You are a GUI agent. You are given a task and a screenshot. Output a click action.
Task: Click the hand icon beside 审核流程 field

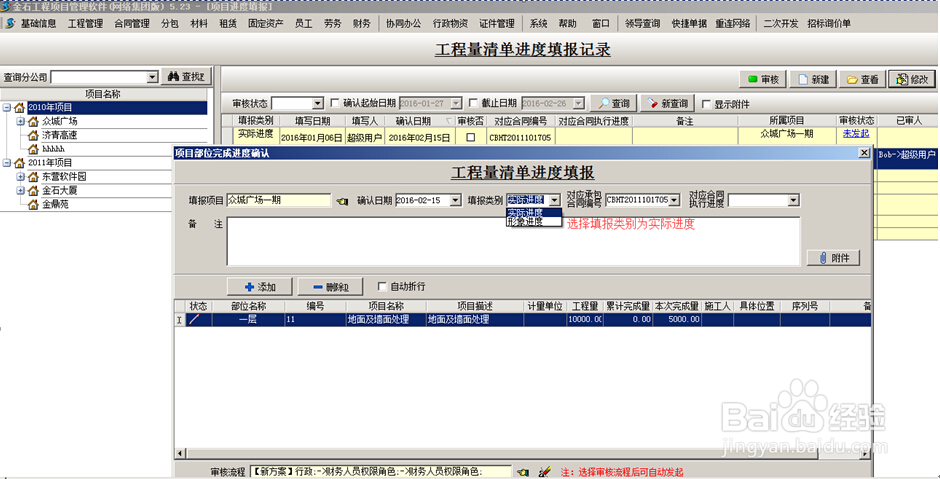[x=523, y=472]
